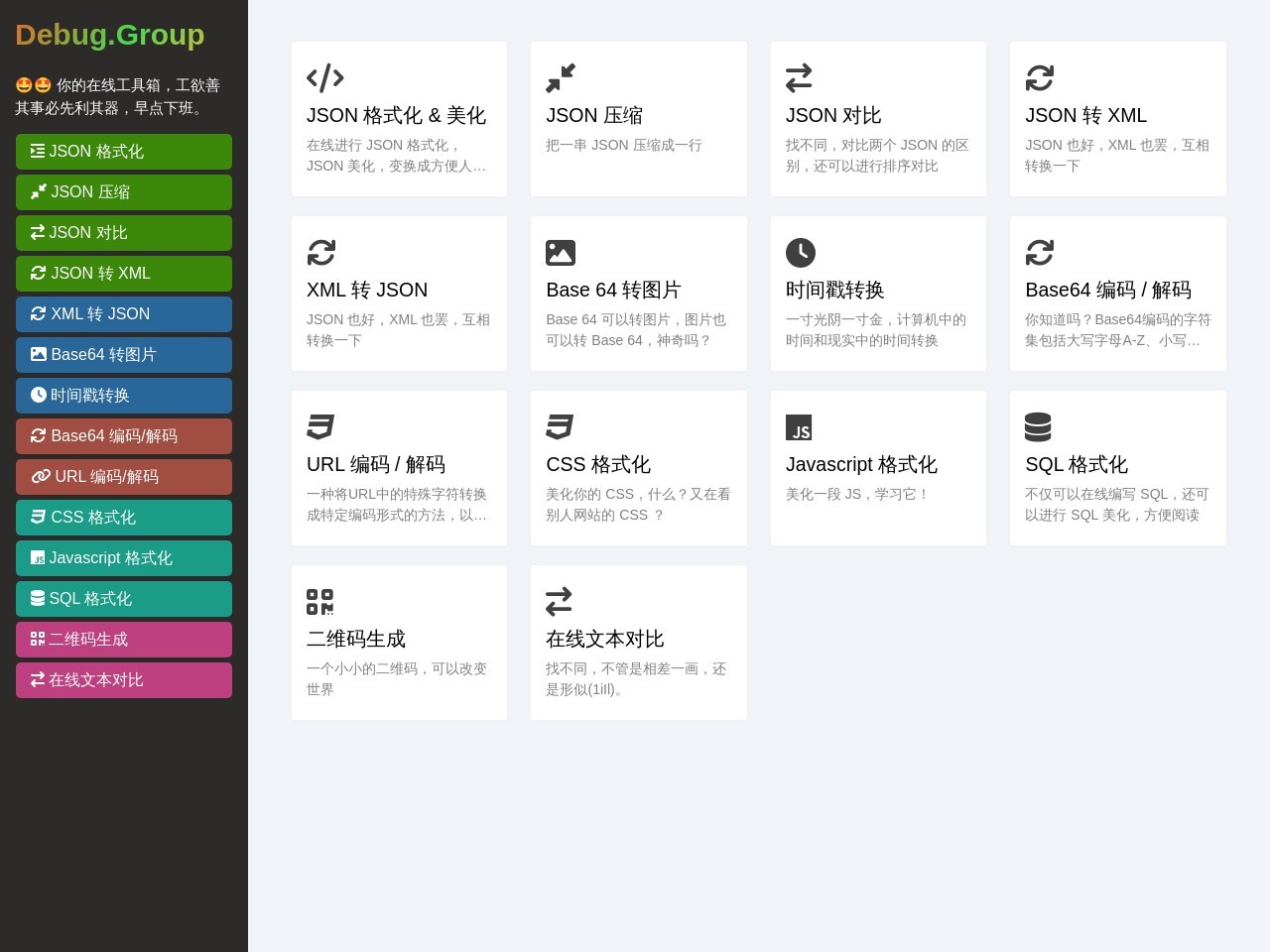
Task: Click the CSS3 icon on CSS 格式化 card
Action: [560, 426]
